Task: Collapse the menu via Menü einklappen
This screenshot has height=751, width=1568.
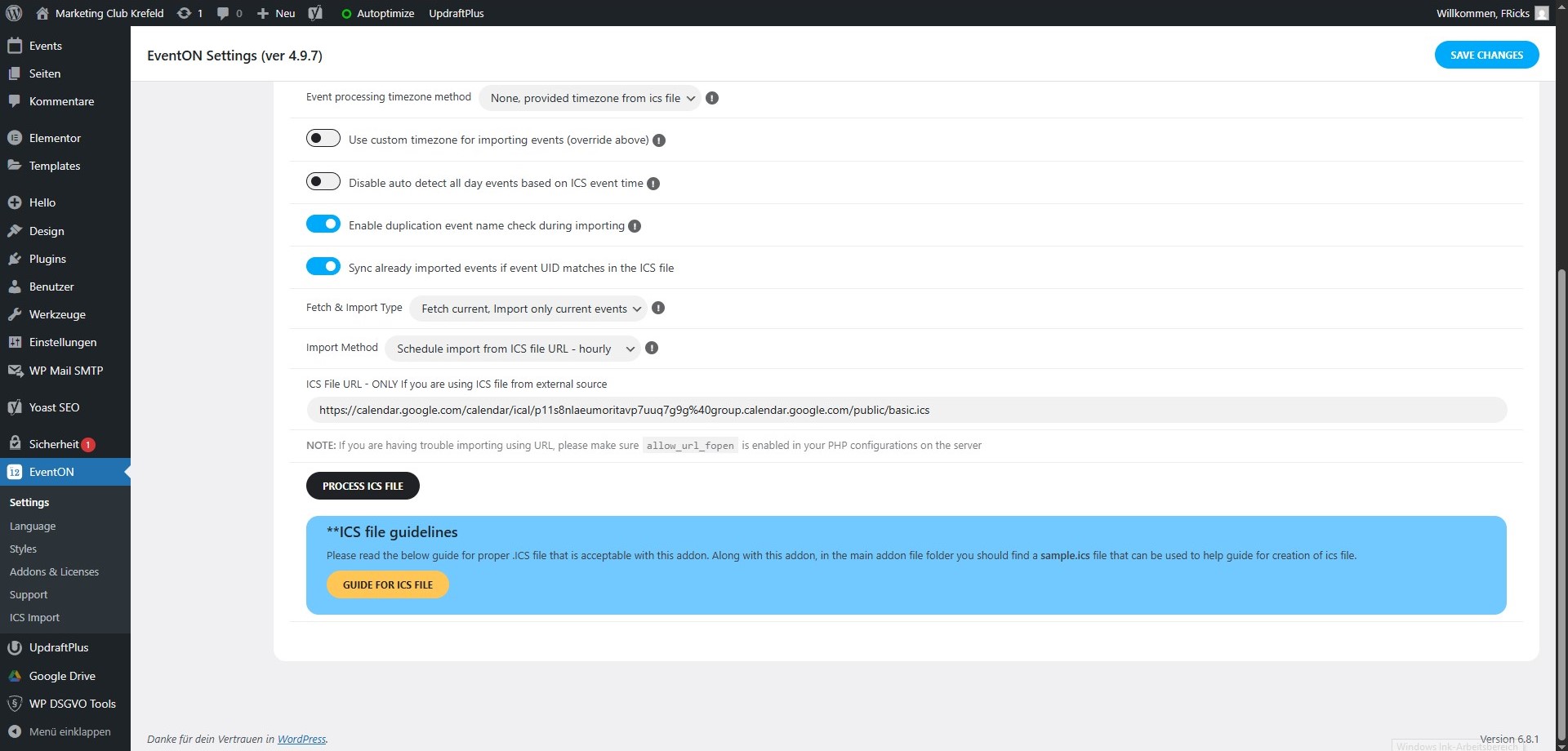Action: (x=59, y=731)
